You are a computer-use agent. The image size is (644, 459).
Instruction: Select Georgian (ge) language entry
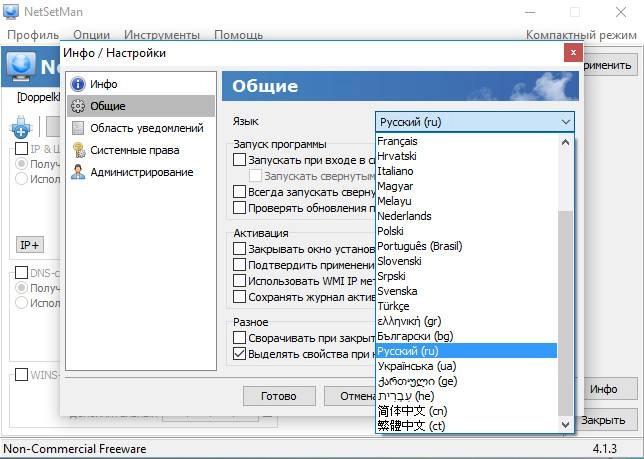(467, 381)
